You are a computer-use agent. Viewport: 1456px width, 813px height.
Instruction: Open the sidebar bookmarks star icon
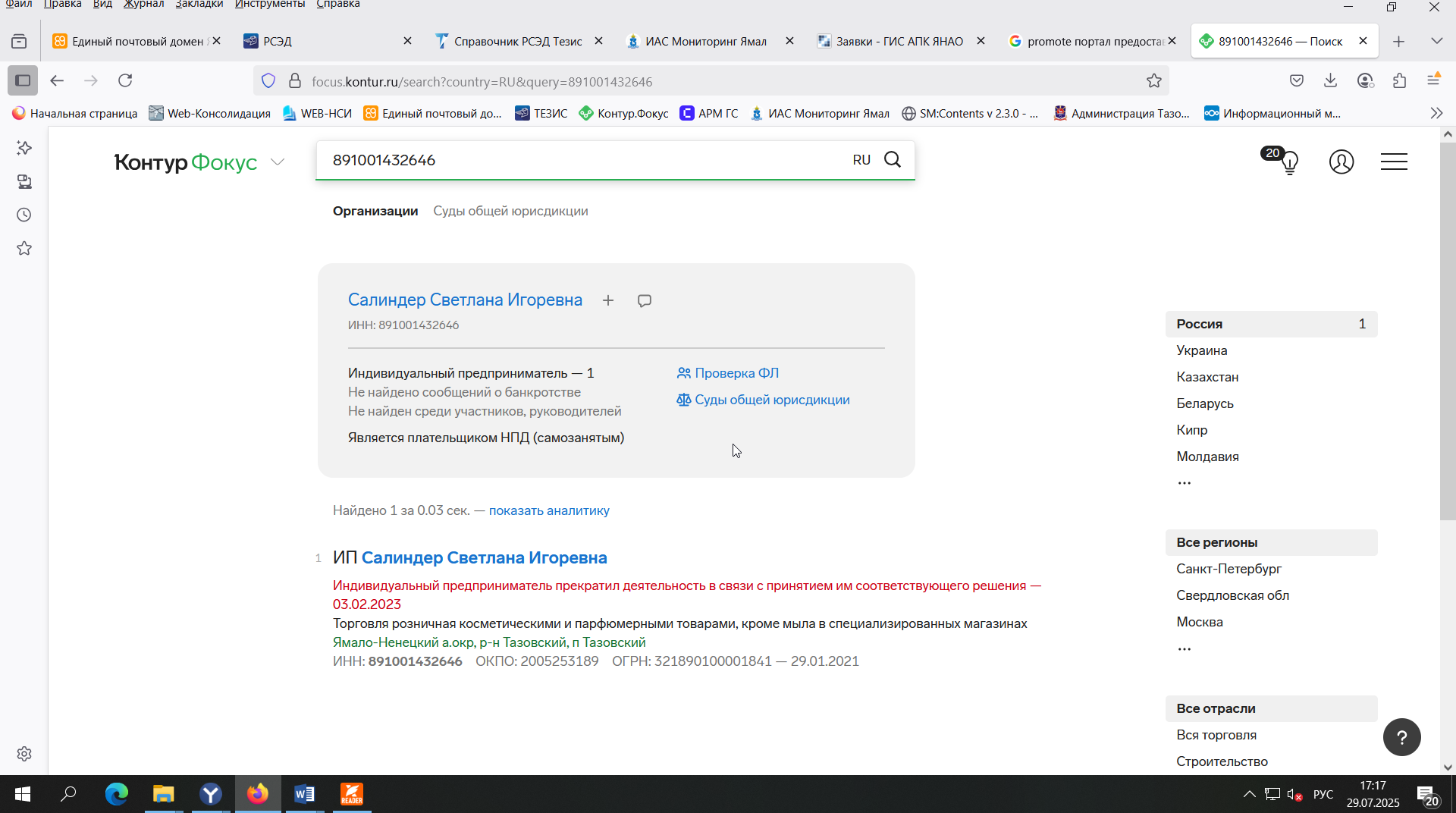24,249
